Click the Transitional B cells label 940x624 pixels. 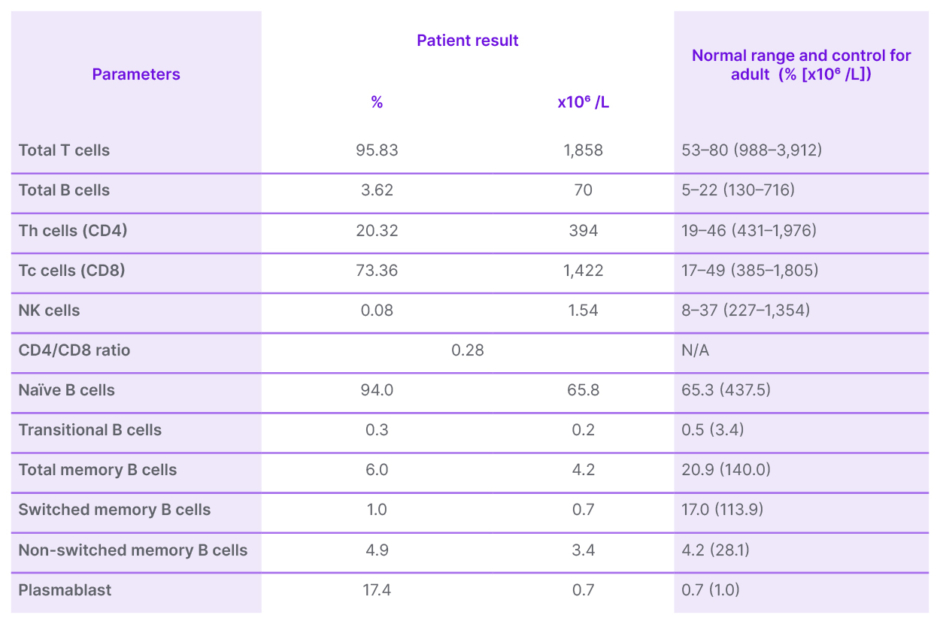90,430
